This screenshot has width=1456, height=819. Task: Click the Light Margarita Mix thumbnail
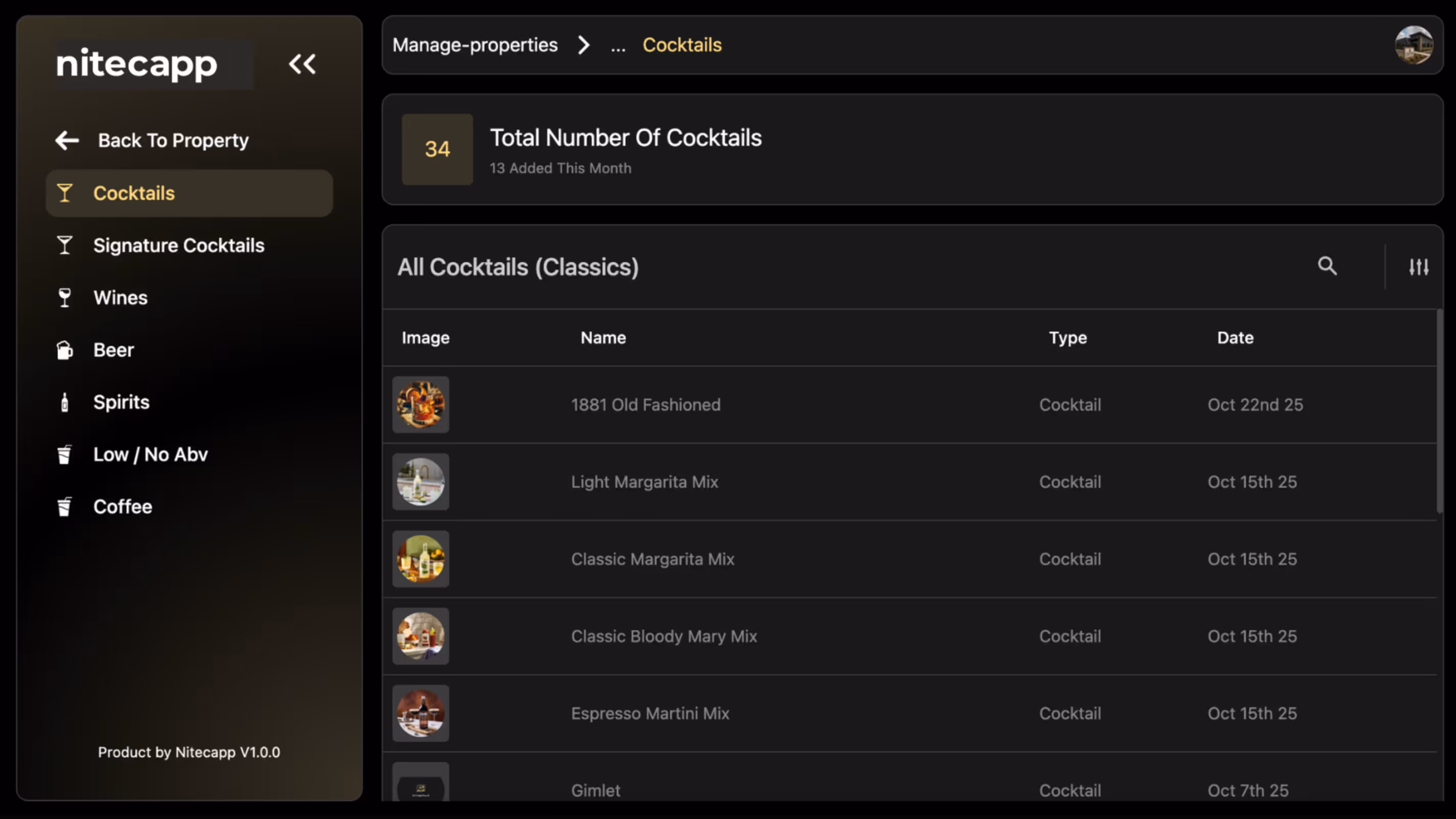[421, 482]
